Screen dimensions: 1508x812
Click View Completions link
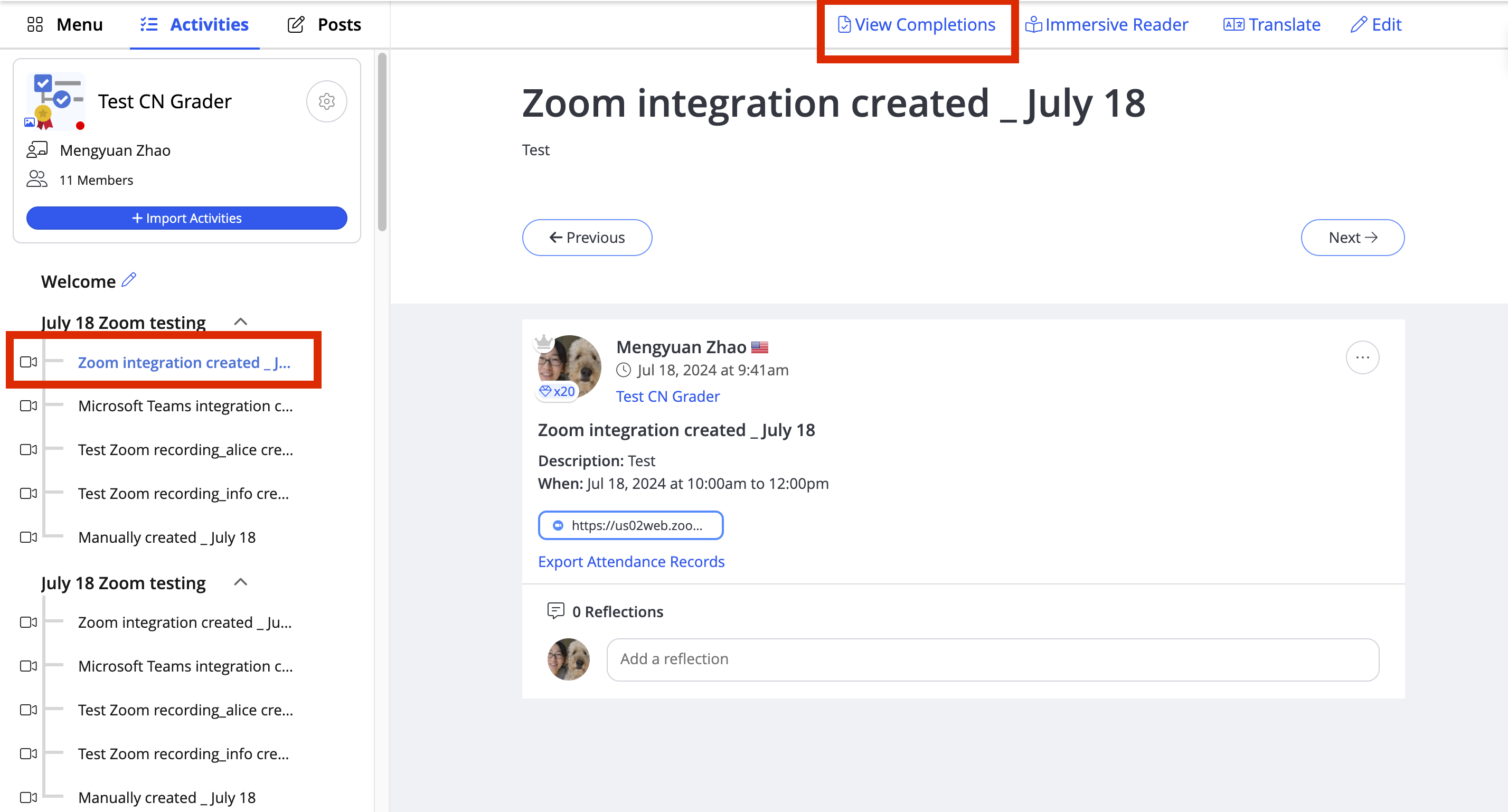tap(917, 25)
